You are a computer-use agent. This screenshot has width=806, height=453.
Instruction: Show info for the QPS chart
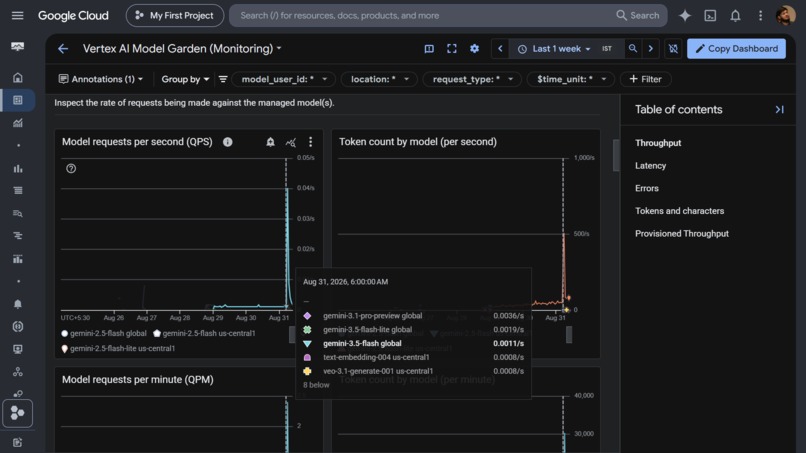[x=228, y=142]
